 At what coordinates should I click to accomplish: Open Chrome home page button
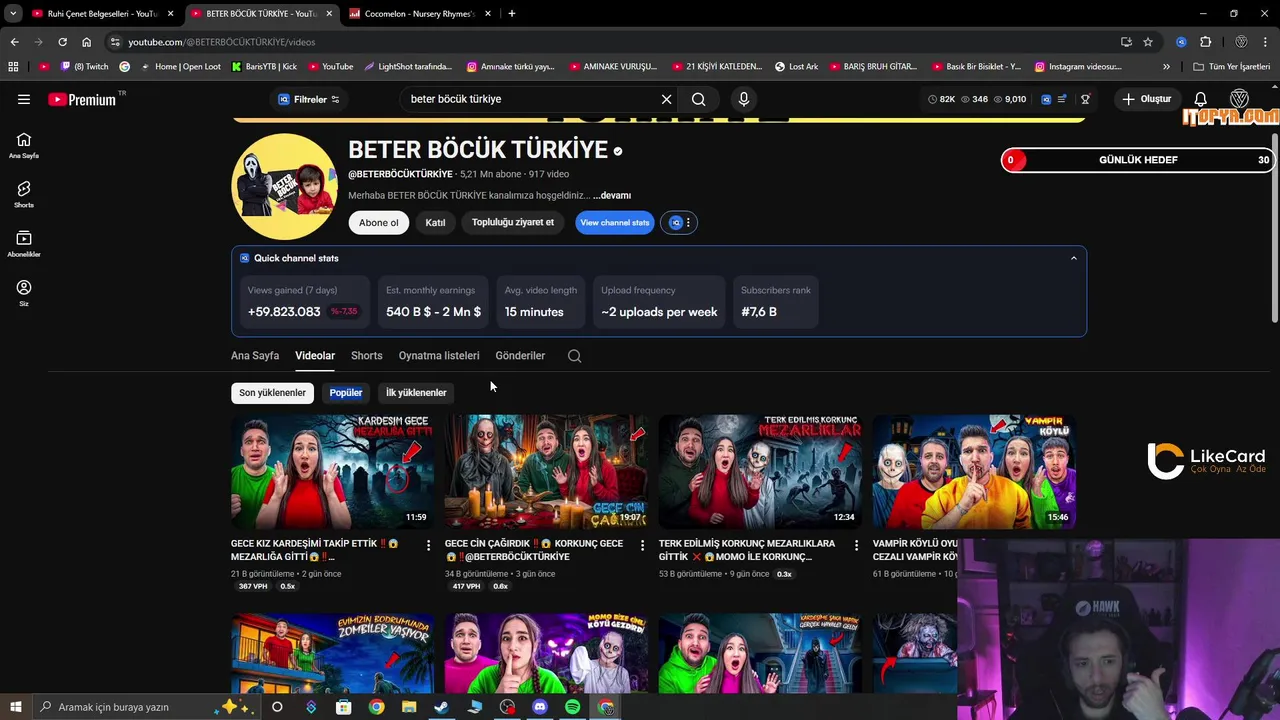pos(86,42)
